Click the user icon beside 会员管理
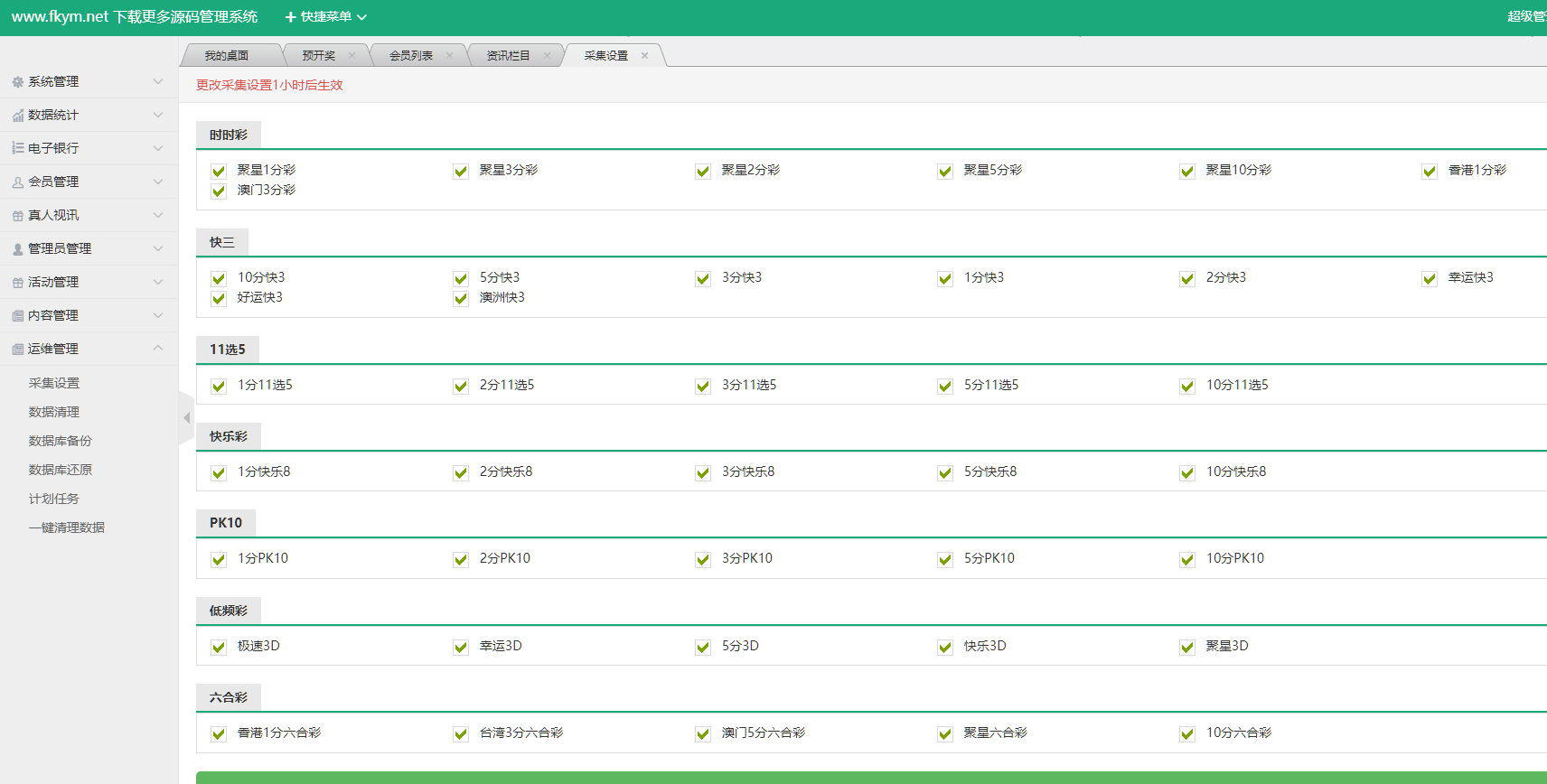The image size is (1547, 784). 17,182
